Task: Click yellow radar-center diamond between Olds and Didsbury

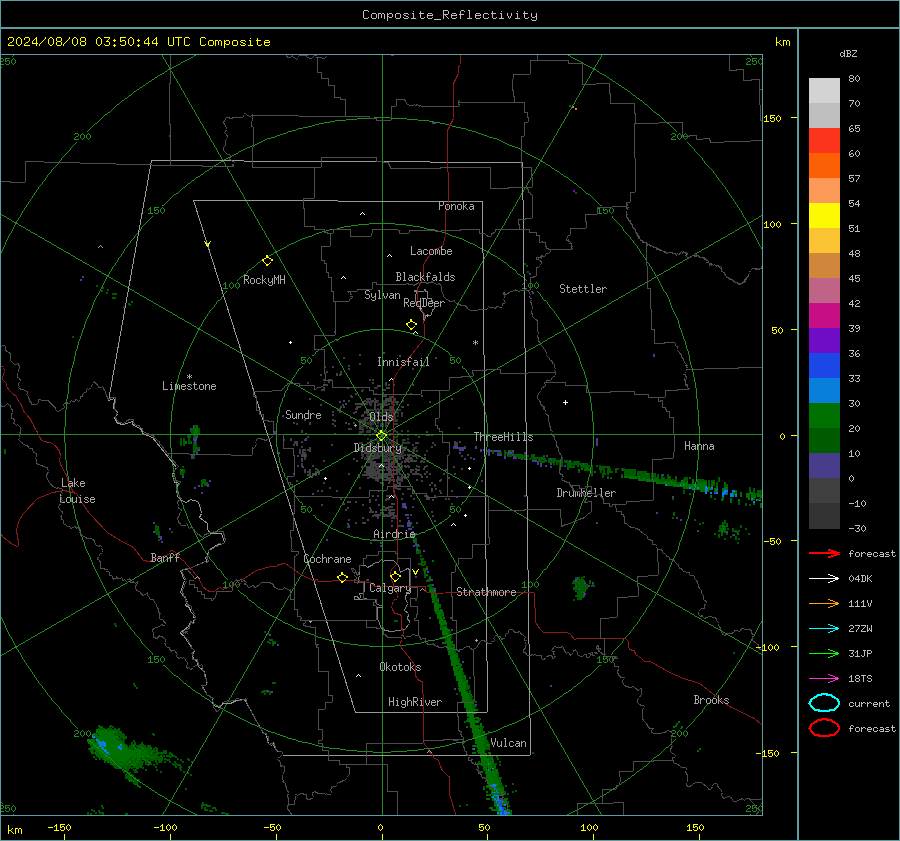Action: [381, 436]
